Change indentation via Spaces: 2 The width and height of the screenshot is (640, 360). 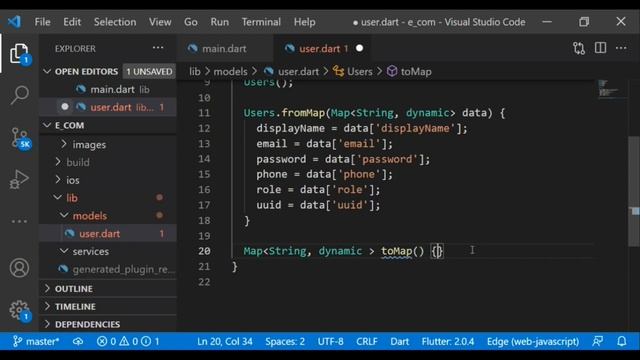(x=285, y=341)
